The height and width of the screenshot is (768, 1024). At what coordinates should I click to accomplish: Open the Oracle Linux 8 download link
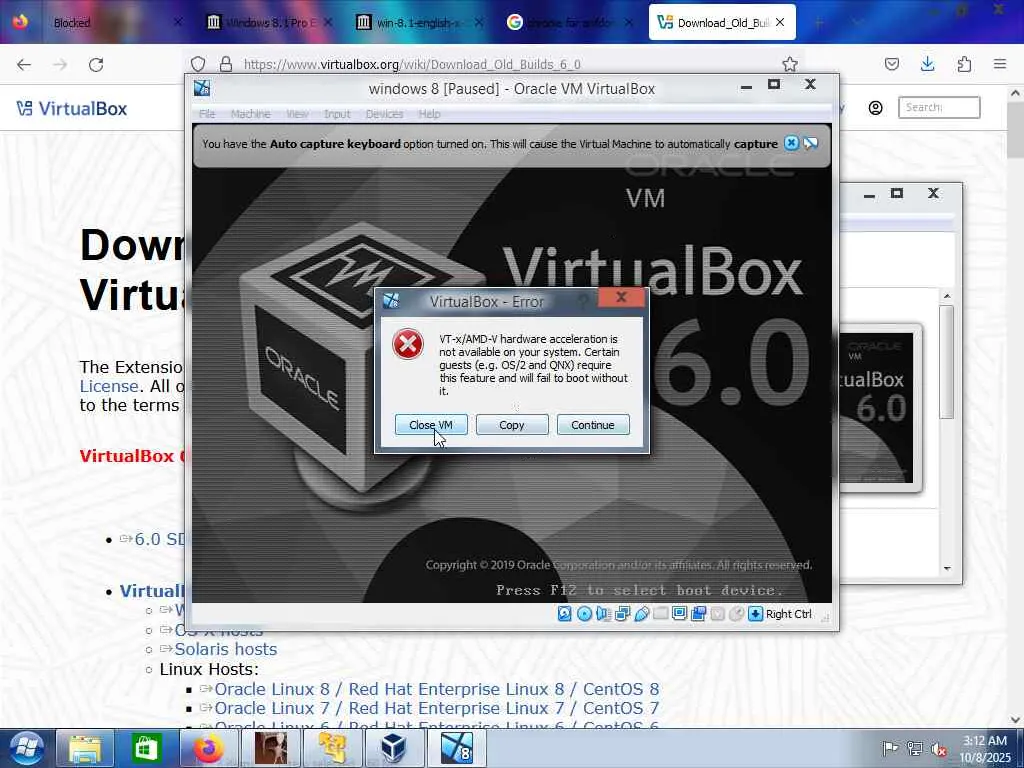(x=436, y=689)
